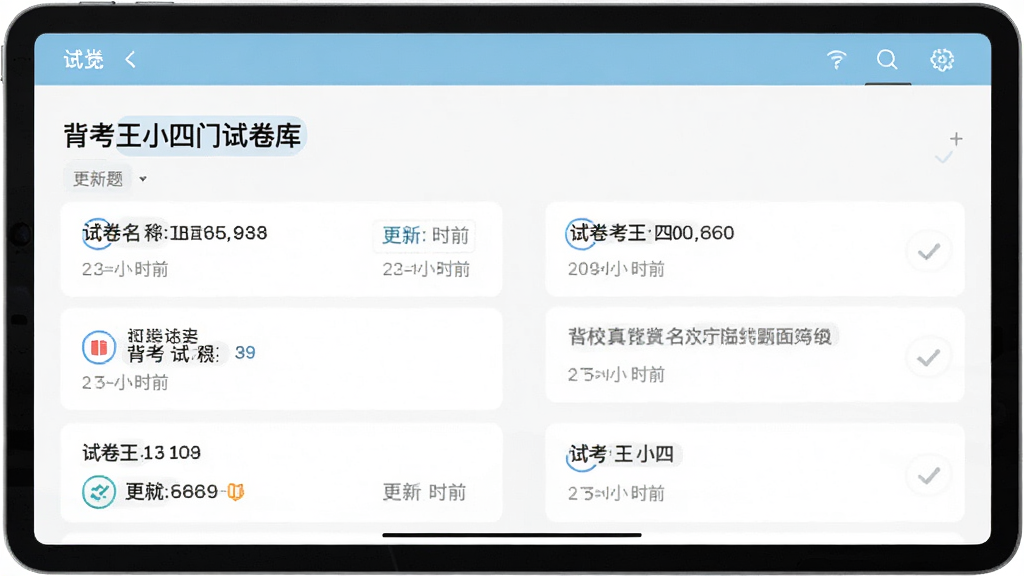This screenshot has height=576, width=1024.
Task: Open the 更新题 filter label
Action: pyautogui.click(x=98, y=178)
